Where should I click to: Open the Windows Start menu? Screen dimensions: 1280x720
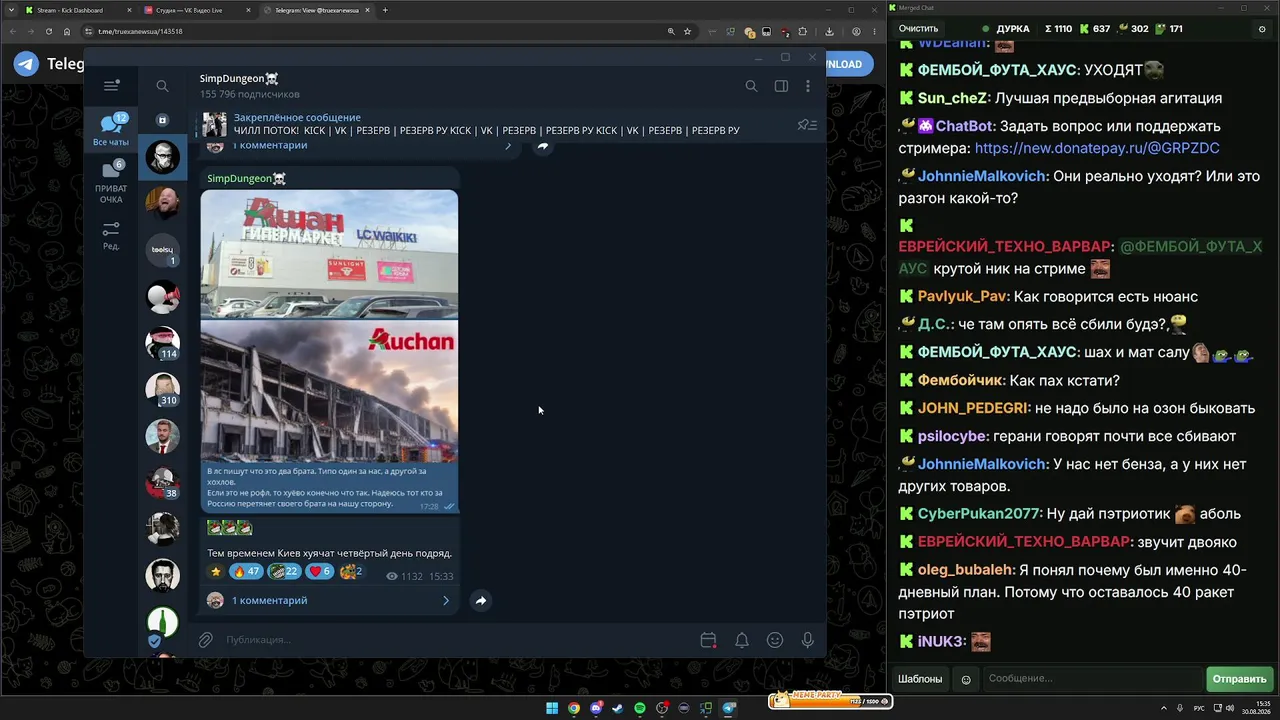click(551, 709)
